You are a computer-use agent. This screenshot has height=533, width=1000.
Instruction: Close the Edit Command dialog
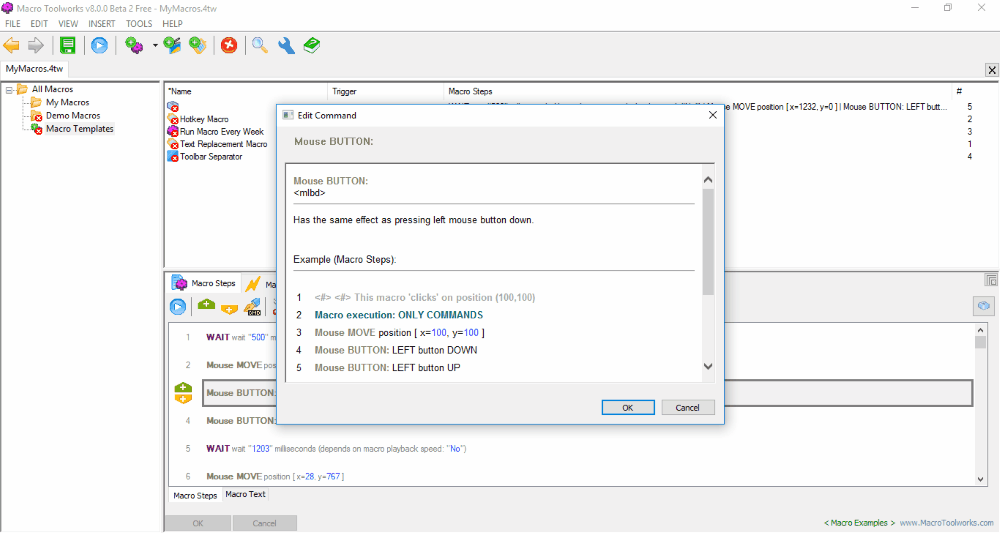point(712,115)
